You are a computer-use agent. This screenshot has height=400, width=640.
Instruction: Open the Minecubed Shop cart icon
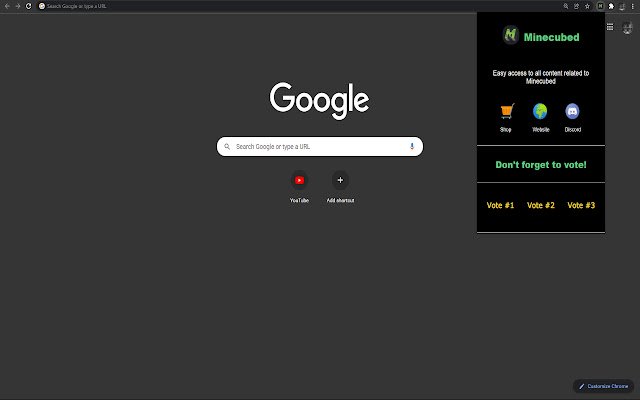pyautogui.click(x=507, y=111)
